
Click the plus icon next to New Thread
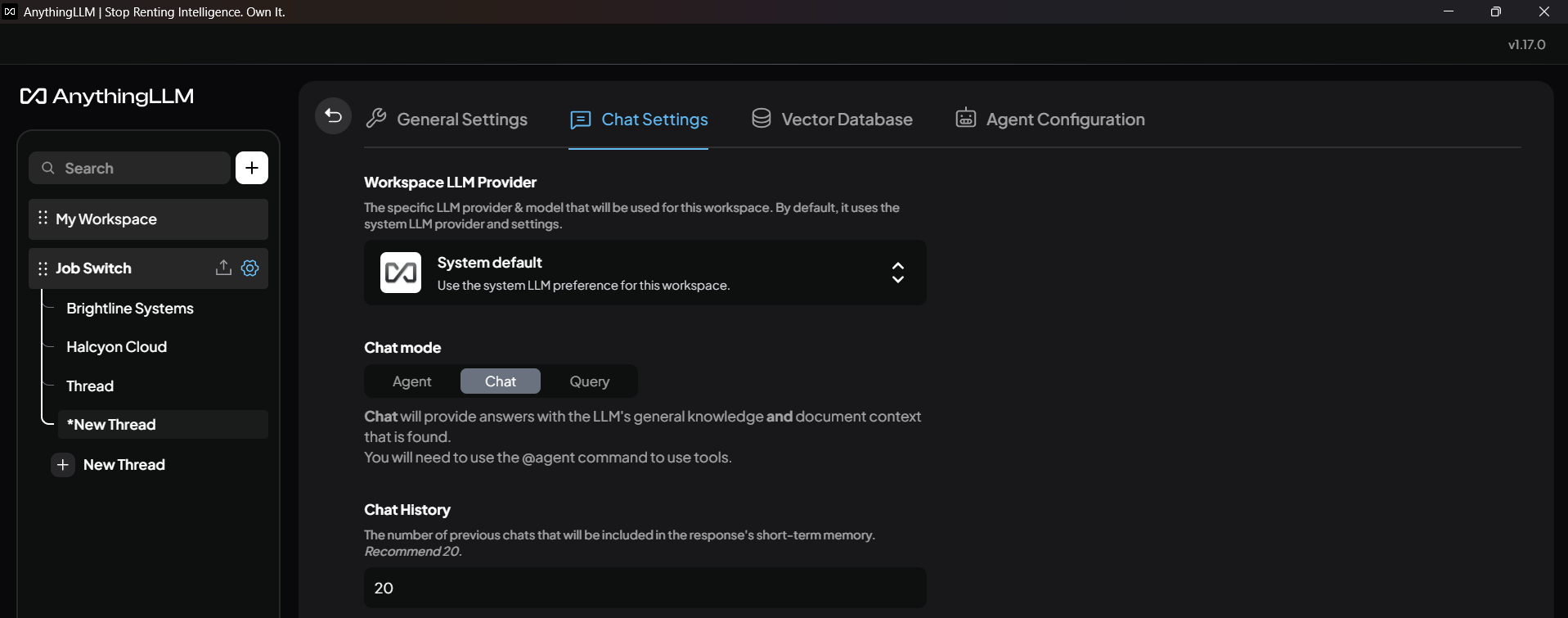63,465
